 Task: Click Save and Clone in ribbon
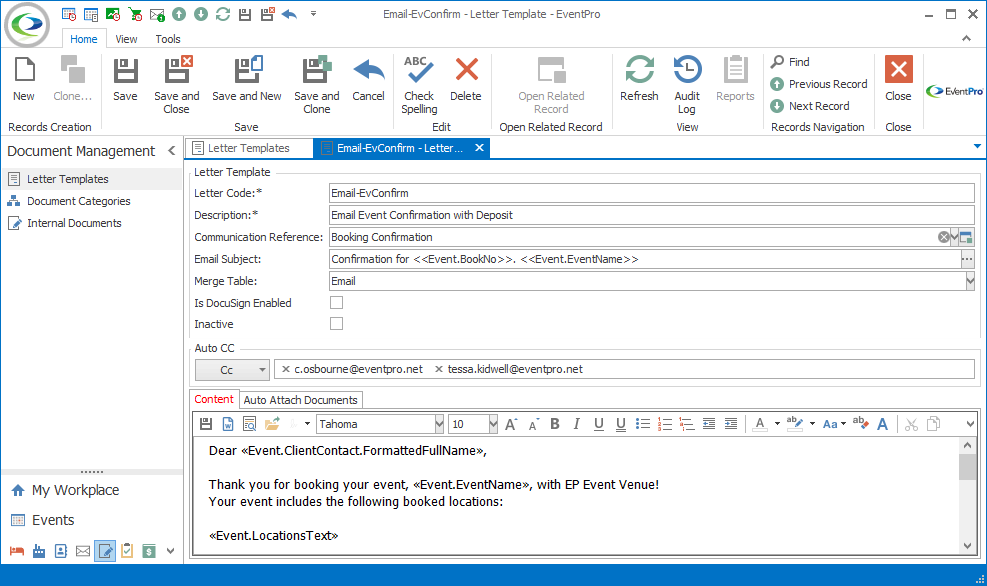tap(317, 84)
